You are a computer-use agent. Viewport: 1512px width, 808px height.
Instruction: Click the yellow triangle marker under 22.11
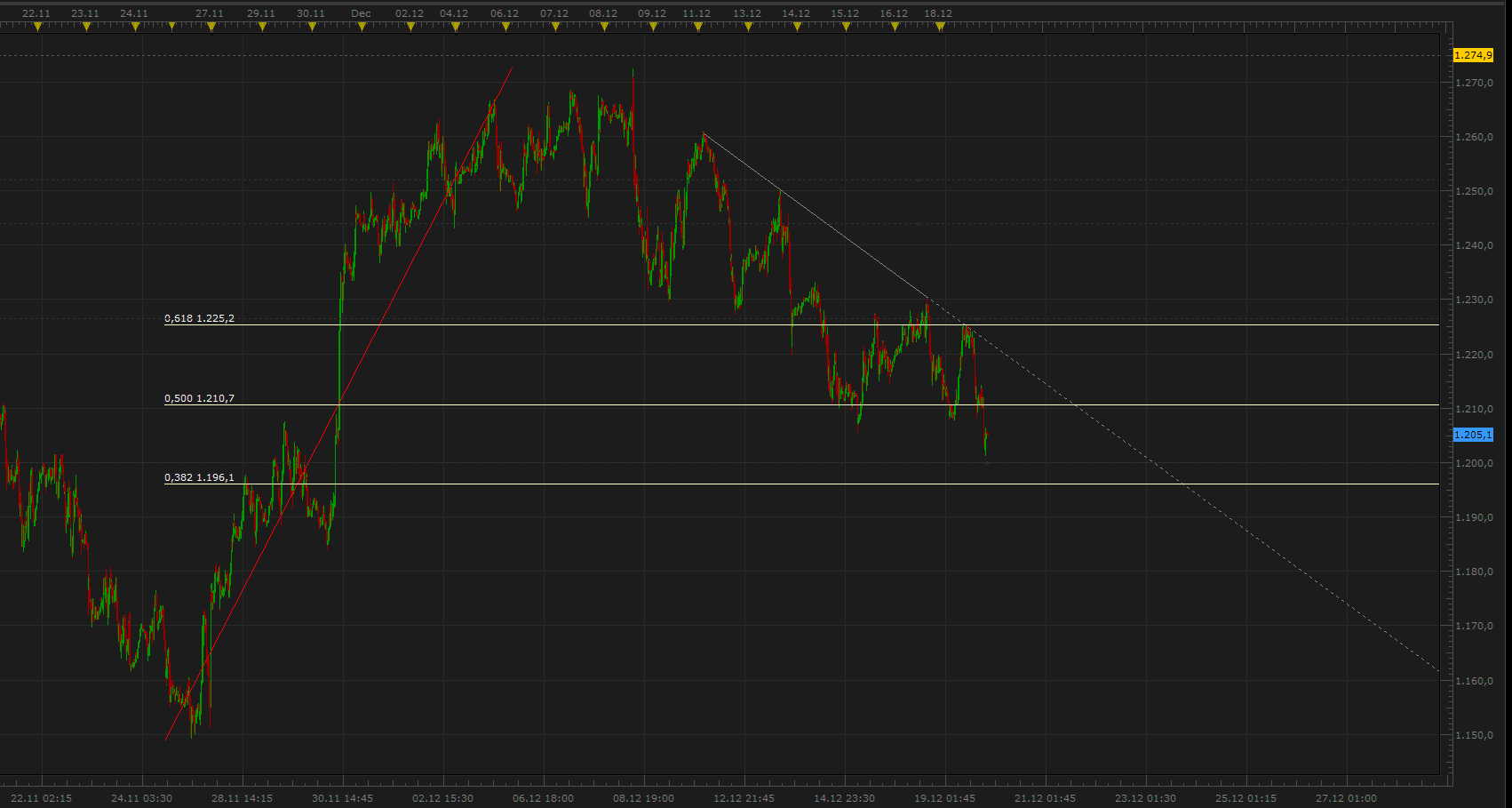(x=37, y=27)
